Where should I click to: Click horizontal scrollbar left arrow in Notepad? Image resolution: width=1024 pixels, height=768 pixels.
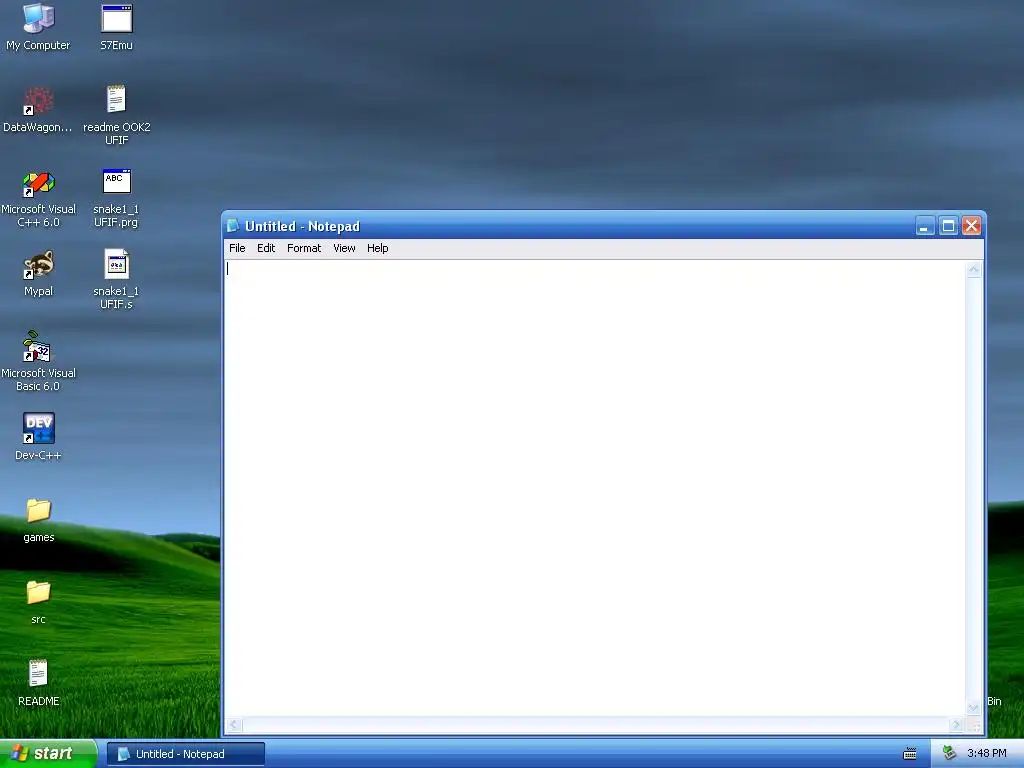point(234,724)
